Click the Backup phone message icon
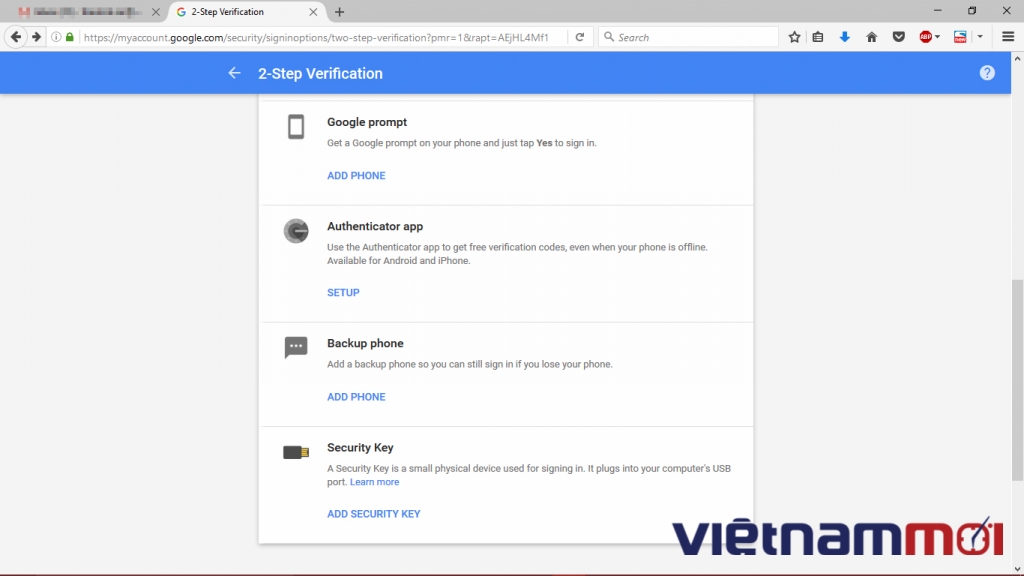This screenshot has height=576, width=1024. click(296, 347)
